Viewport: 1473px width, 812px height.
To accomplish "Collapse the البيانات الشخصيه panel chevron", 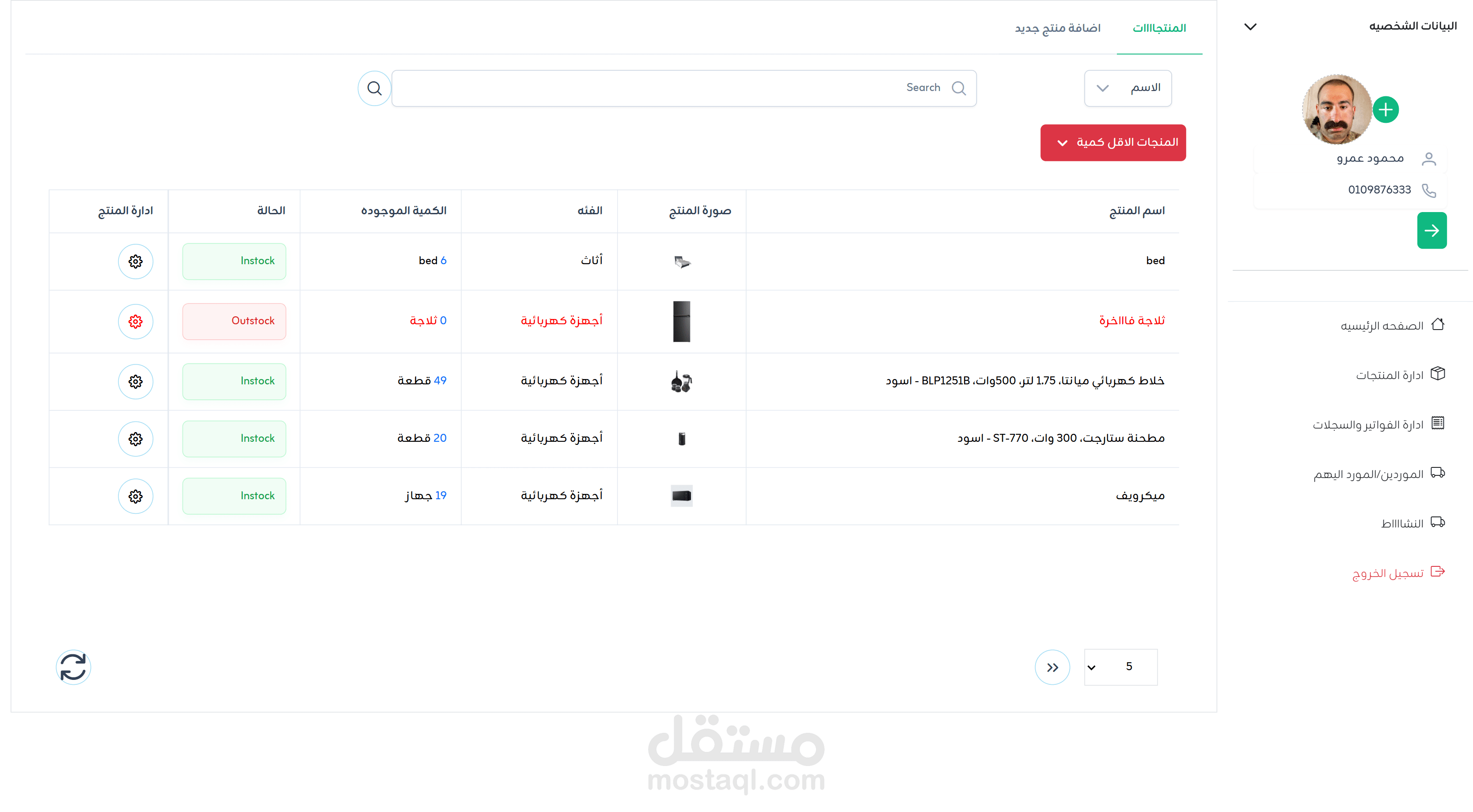I will pos(1251,27).
